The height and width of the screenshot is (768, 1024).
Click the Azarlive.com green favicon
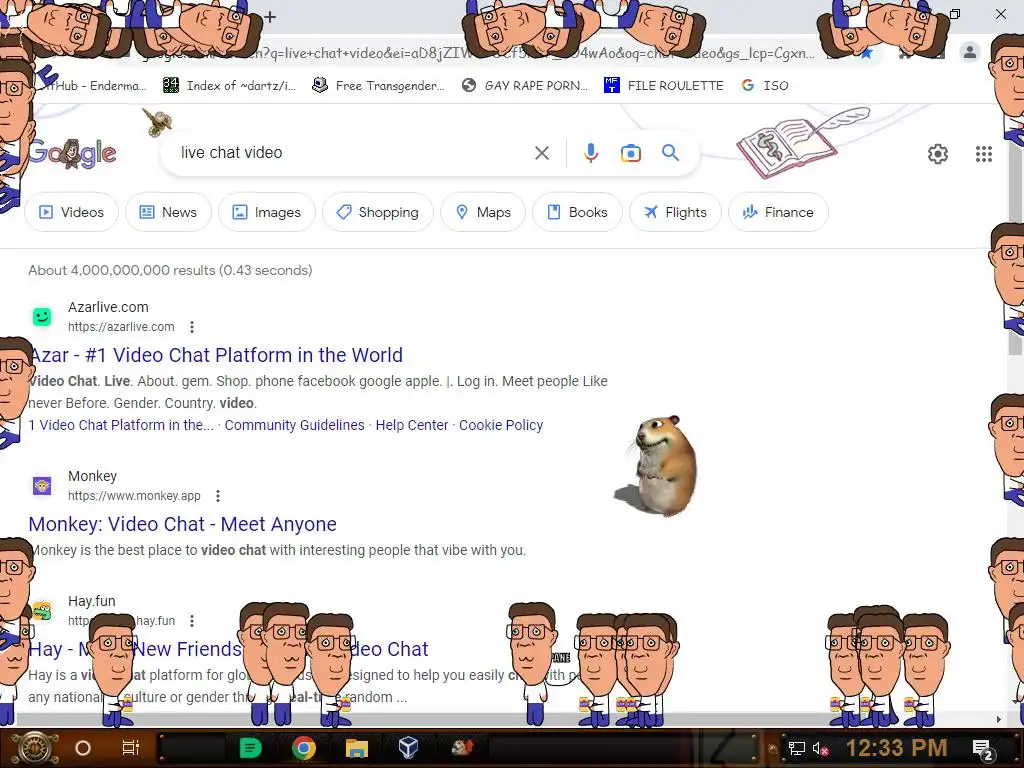(x=42, y=317)
